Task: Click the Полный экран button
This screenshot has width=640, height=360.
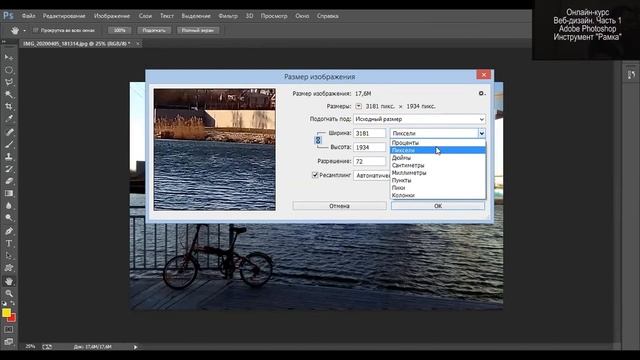Action: (x=198, y=30)
